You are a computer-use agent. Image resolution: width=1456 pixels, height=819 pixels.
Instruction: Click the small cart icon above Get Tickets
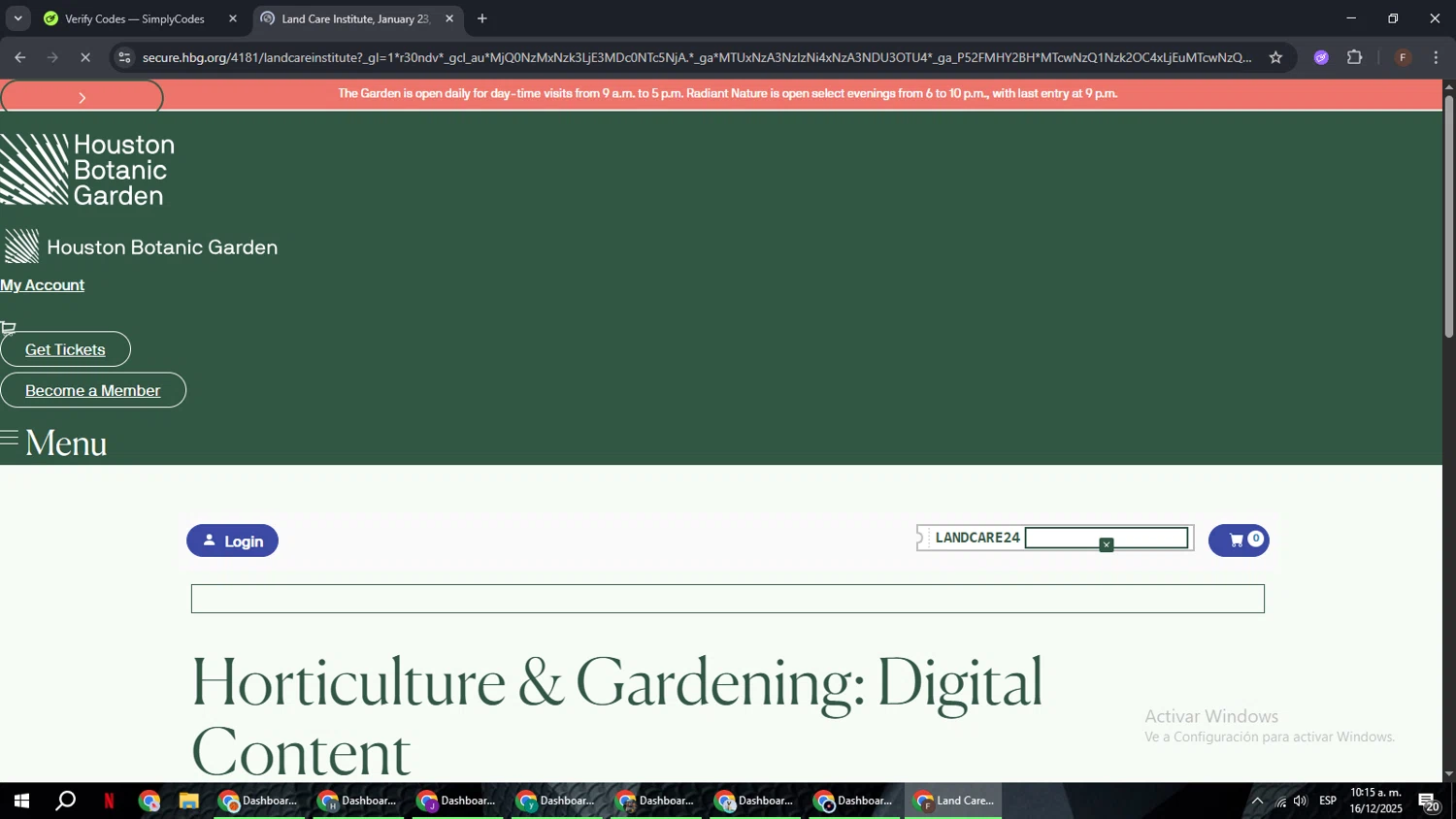pos(9,327)
